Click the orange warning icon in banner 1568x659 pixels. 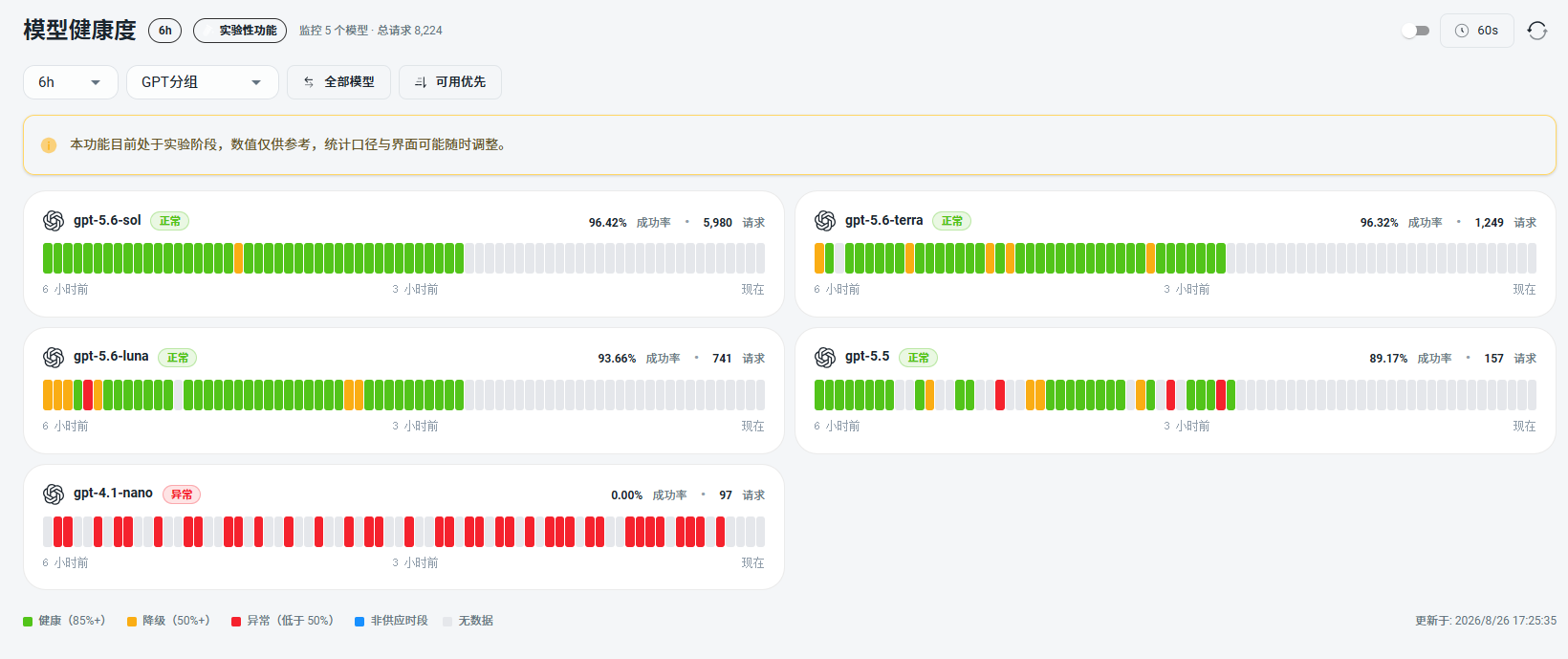[x=49, y=145]
